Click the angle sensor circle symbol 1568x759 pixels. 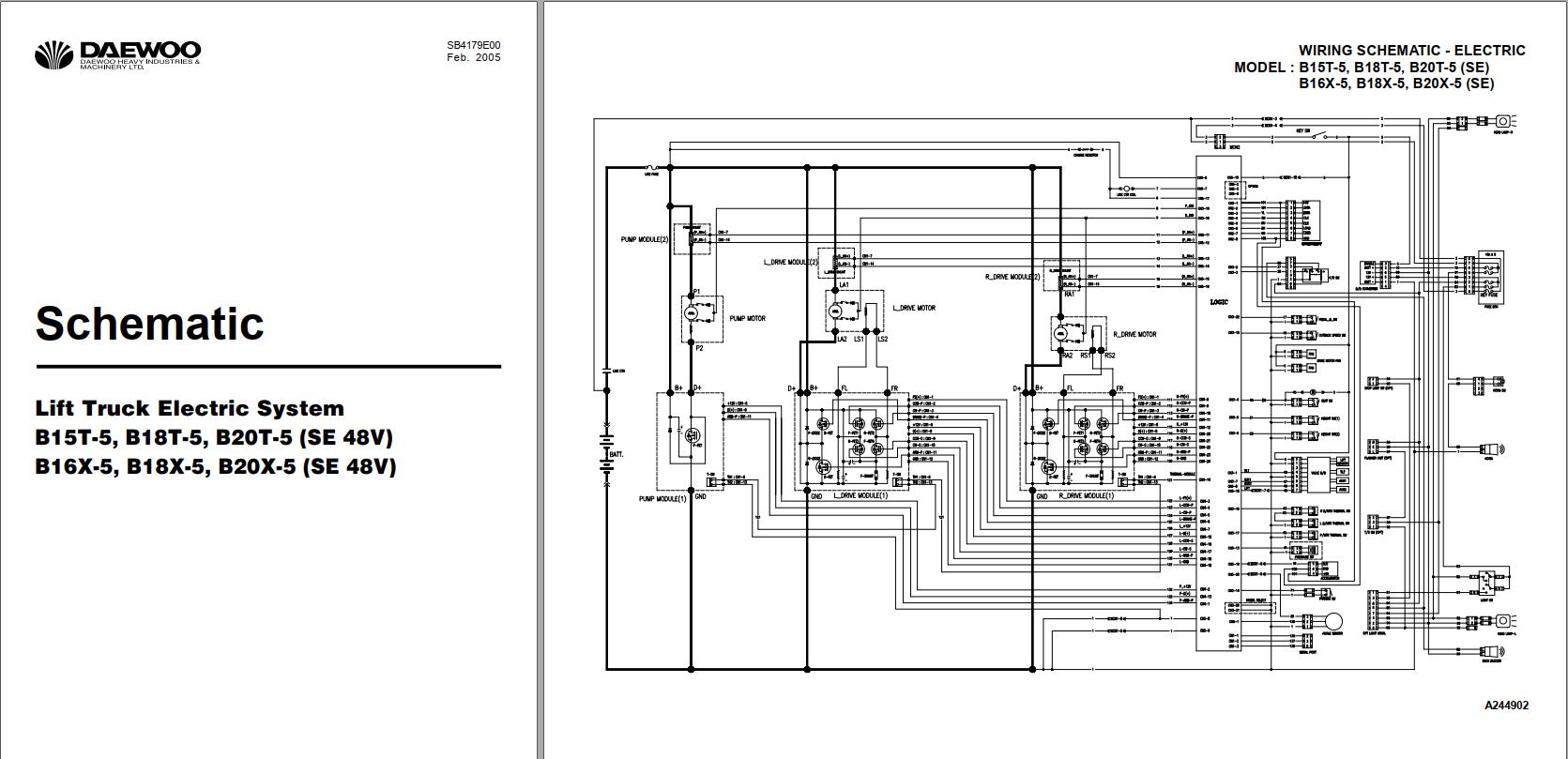click(x=1332, y=621)
